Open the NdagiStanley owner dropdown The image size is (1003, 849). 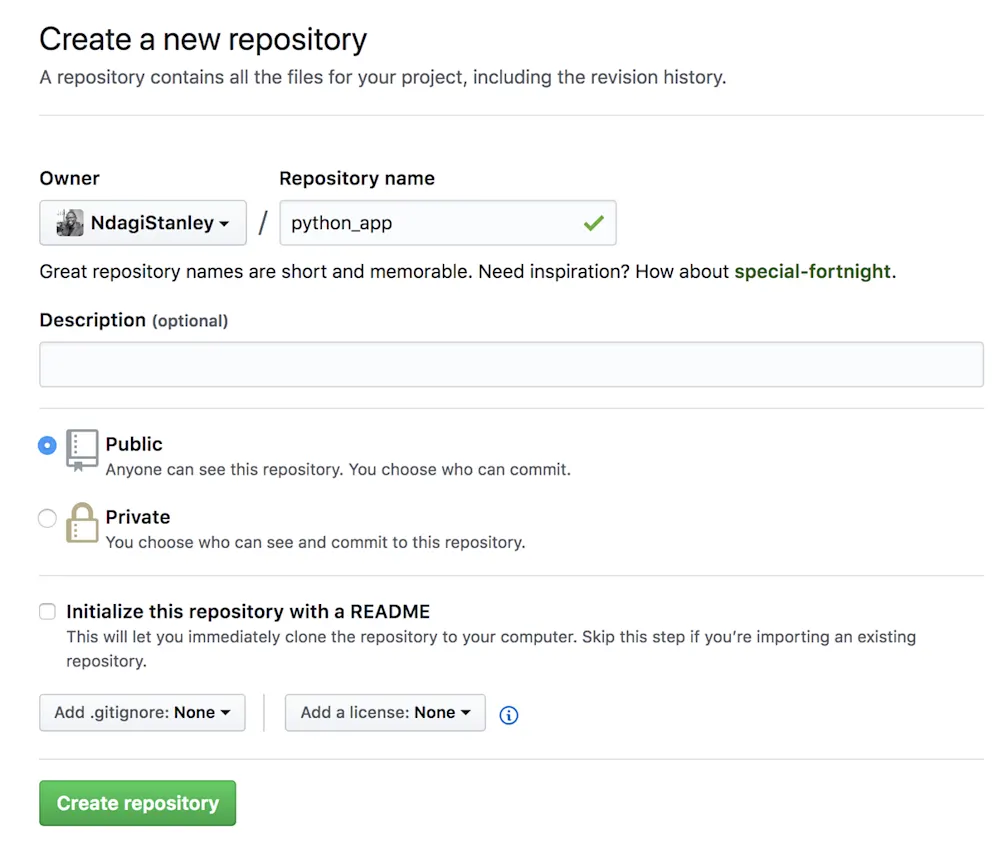click(x=143, y=223)
